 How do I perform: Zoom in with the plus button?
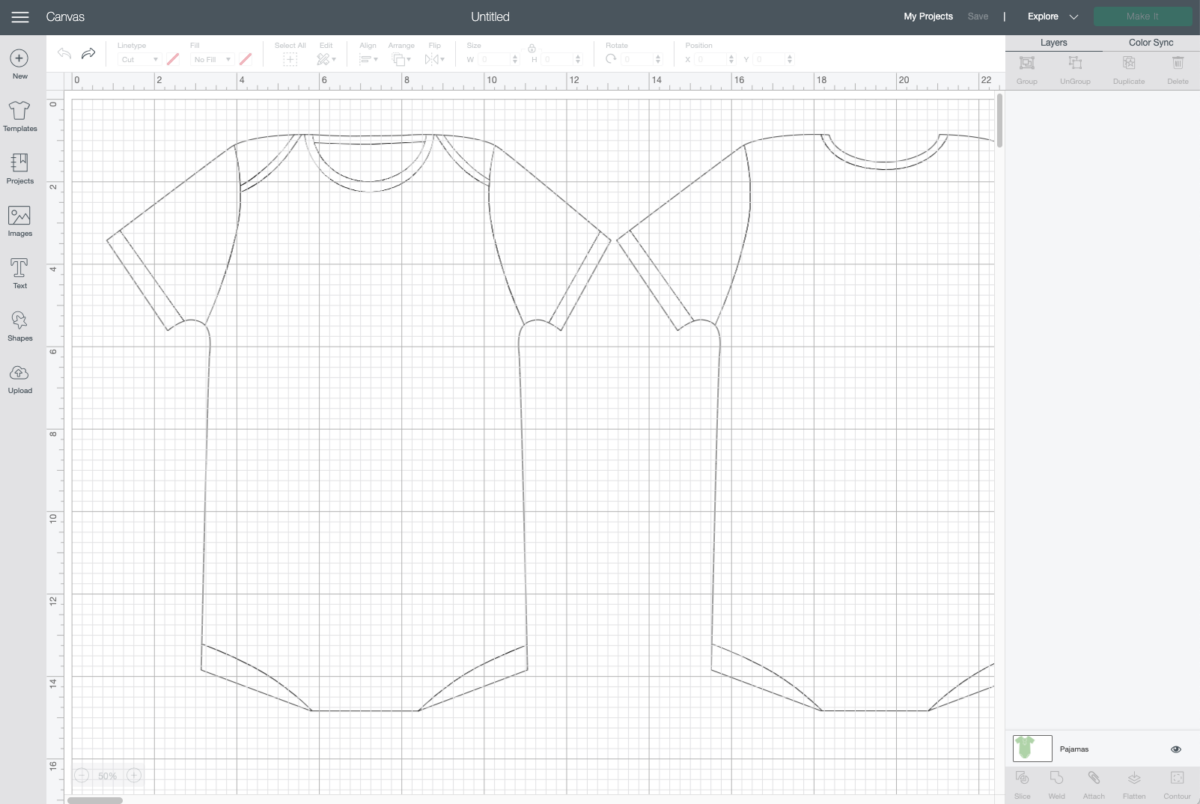[133, 775]
